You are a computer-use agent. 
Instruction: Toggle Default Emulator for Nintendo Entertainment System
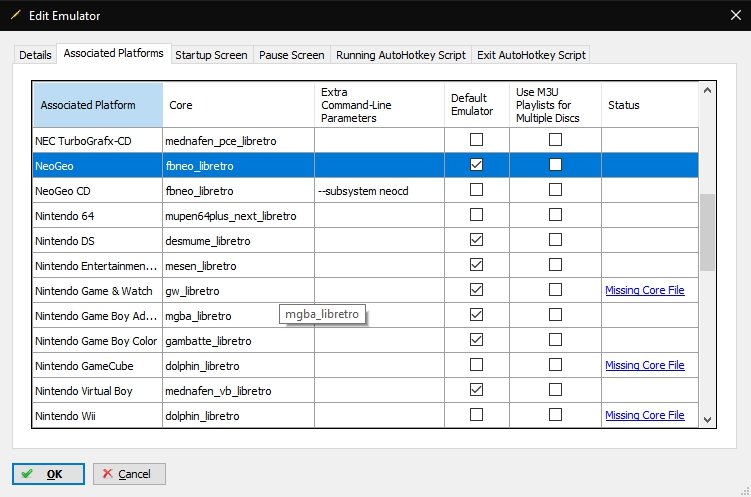[476, 265]
